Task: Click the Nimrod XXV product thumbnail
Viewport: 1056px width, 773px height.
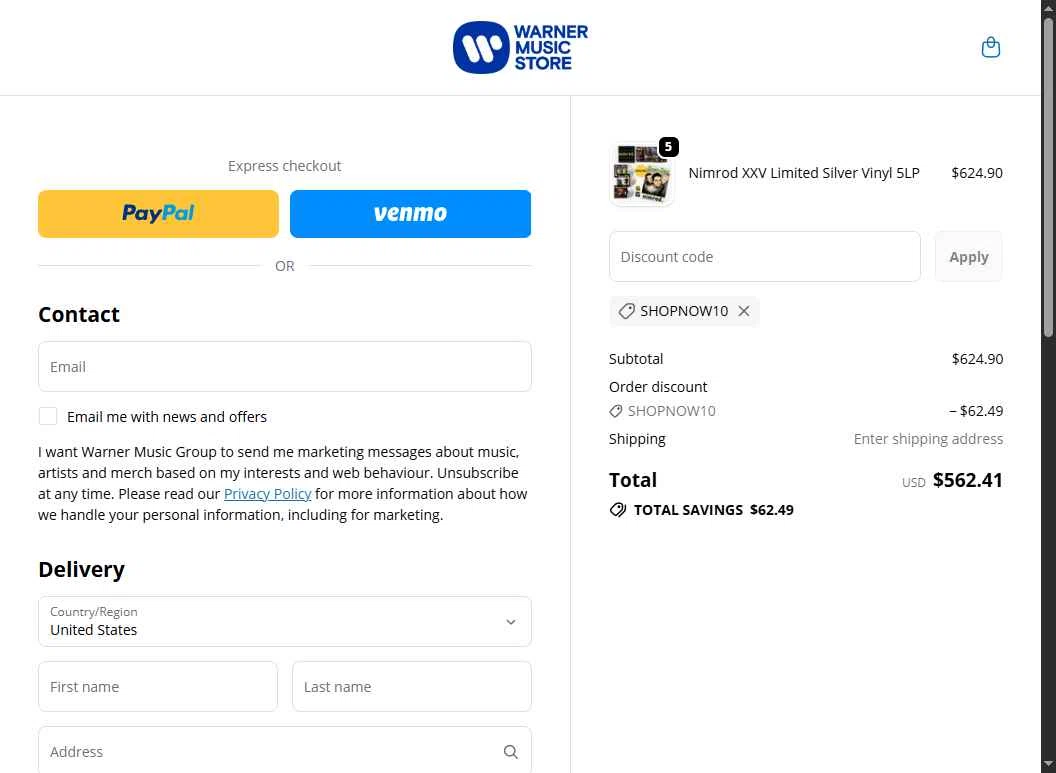Action: click(x=641, y=174)
